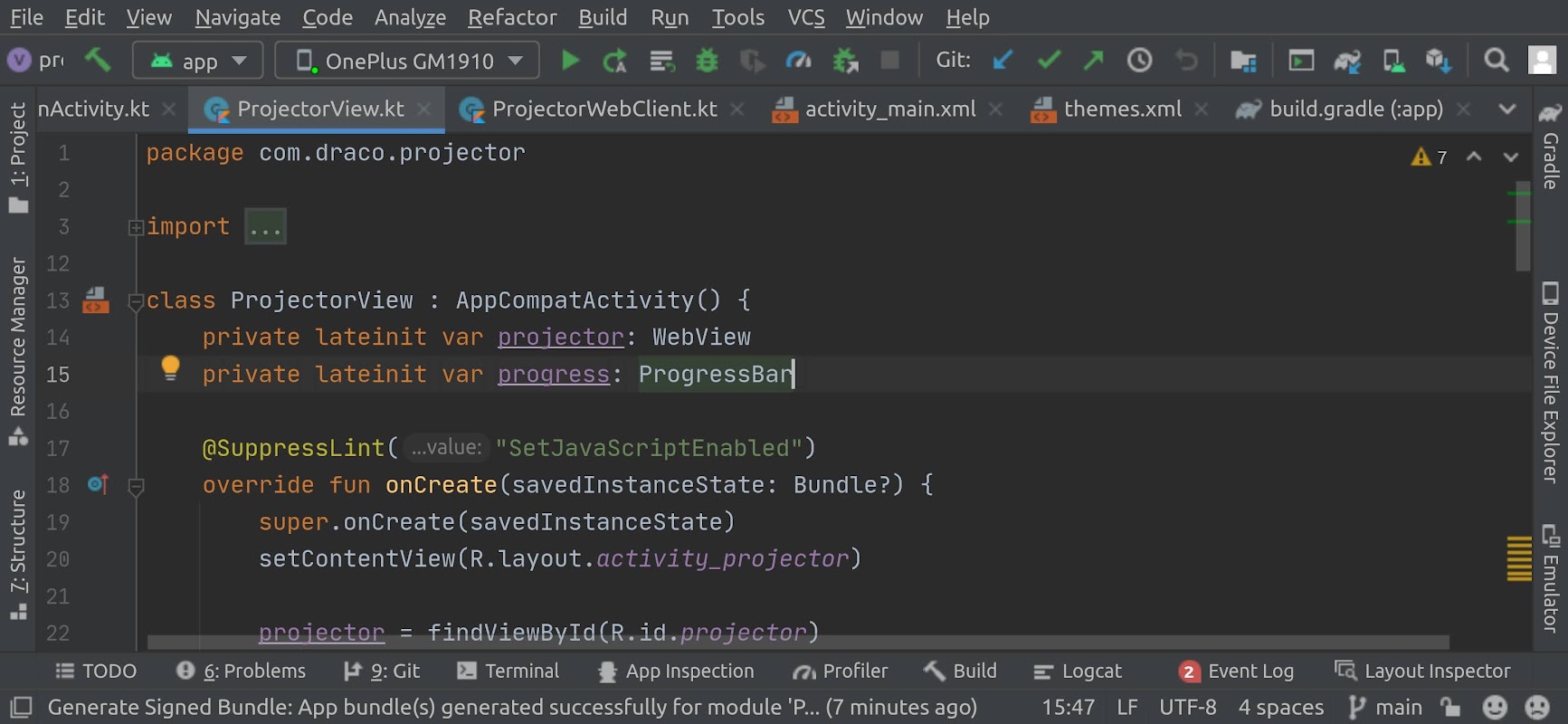The height and width of the screenshot is (724, 1568).
Task: Run the app with the green play button
Action: point(570,61)
